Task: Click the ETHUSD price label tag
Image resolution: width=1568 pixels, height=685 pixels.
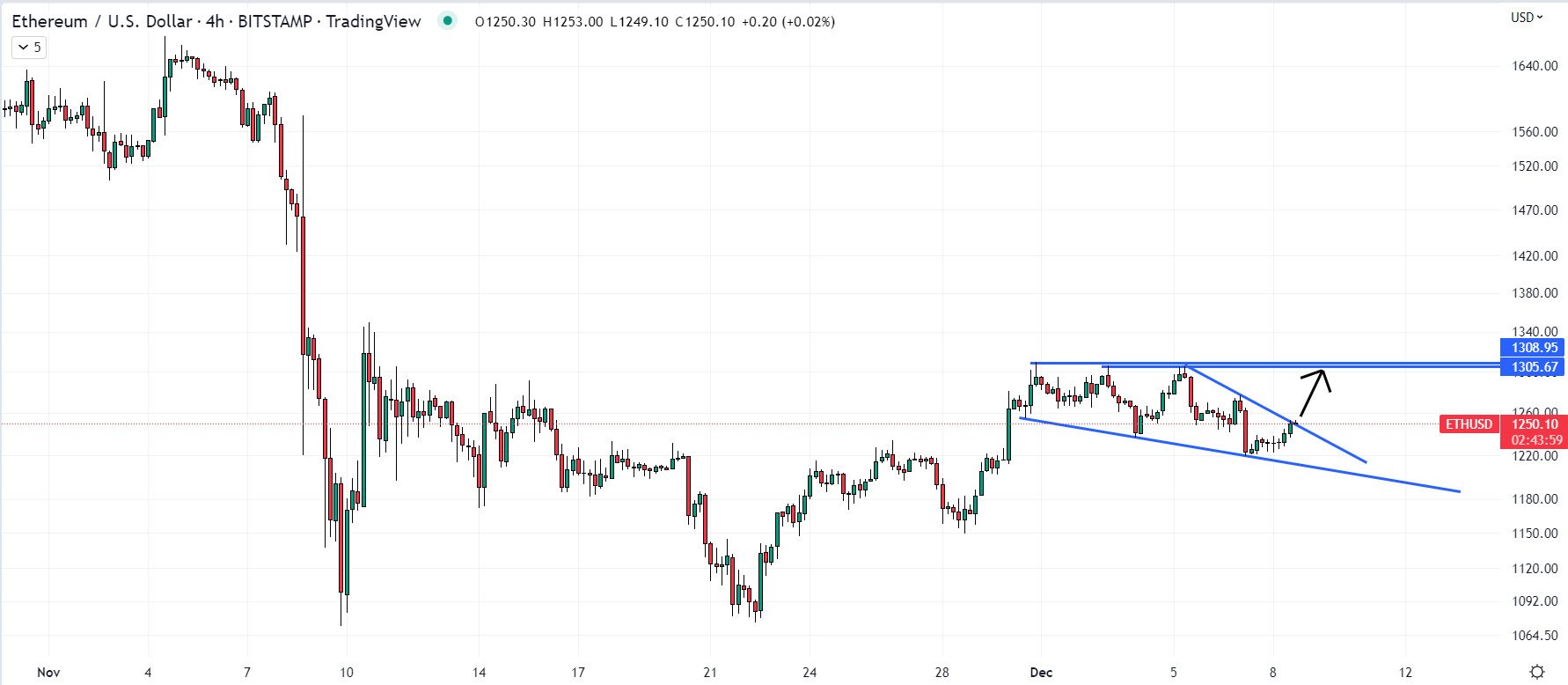Action: [1469, 424]
